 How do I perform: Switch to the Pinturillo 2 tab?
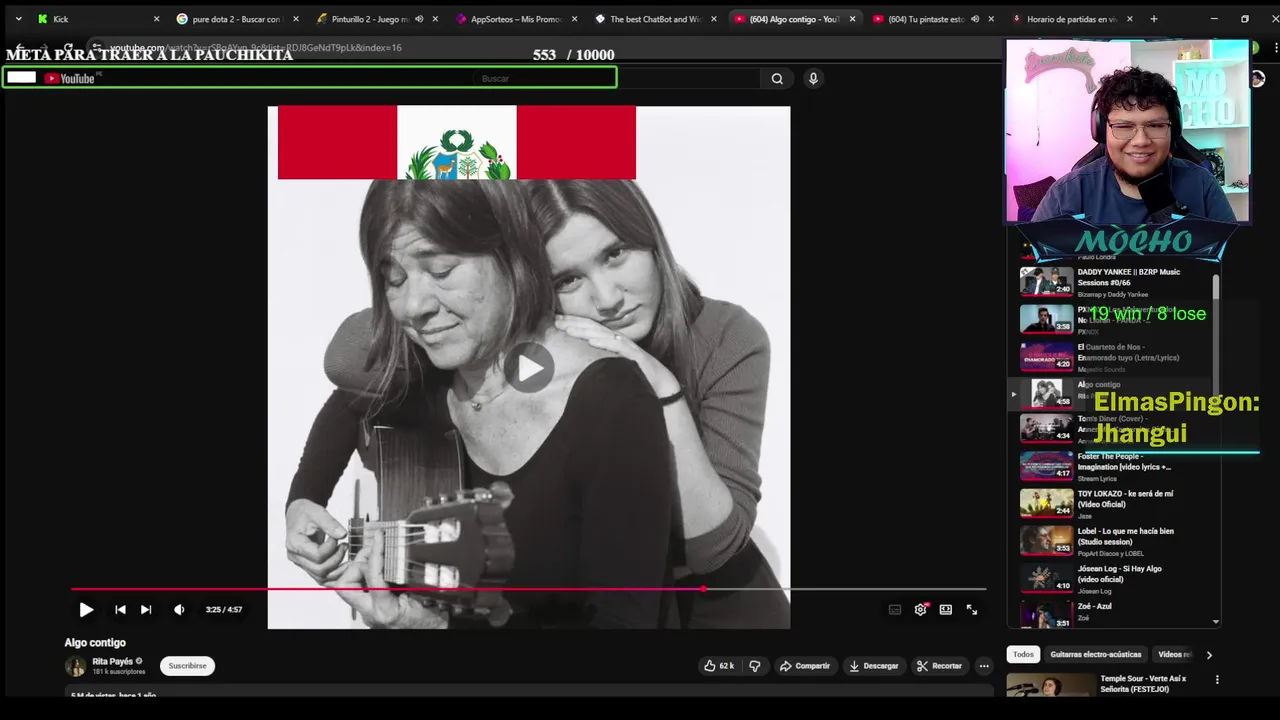pyautogui.click(x=375, y=19)
